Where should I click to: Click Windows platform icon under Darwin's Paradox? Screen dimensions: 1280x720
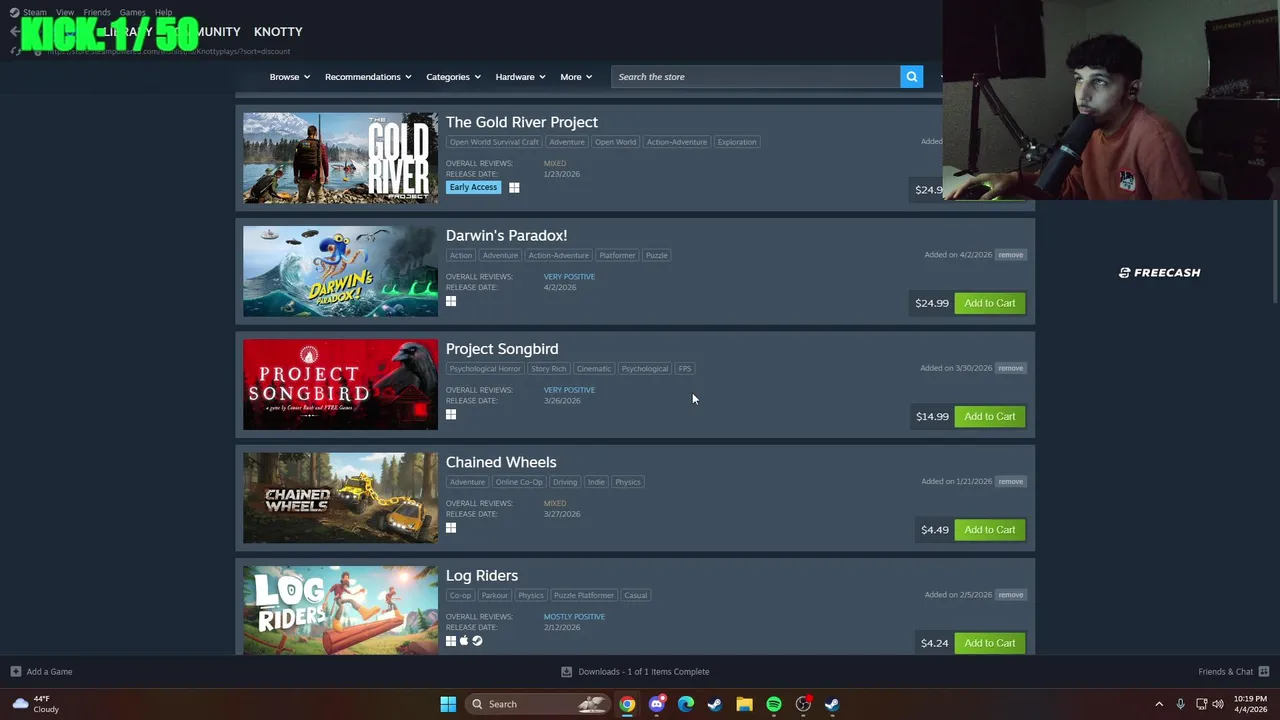click(451, 301)
